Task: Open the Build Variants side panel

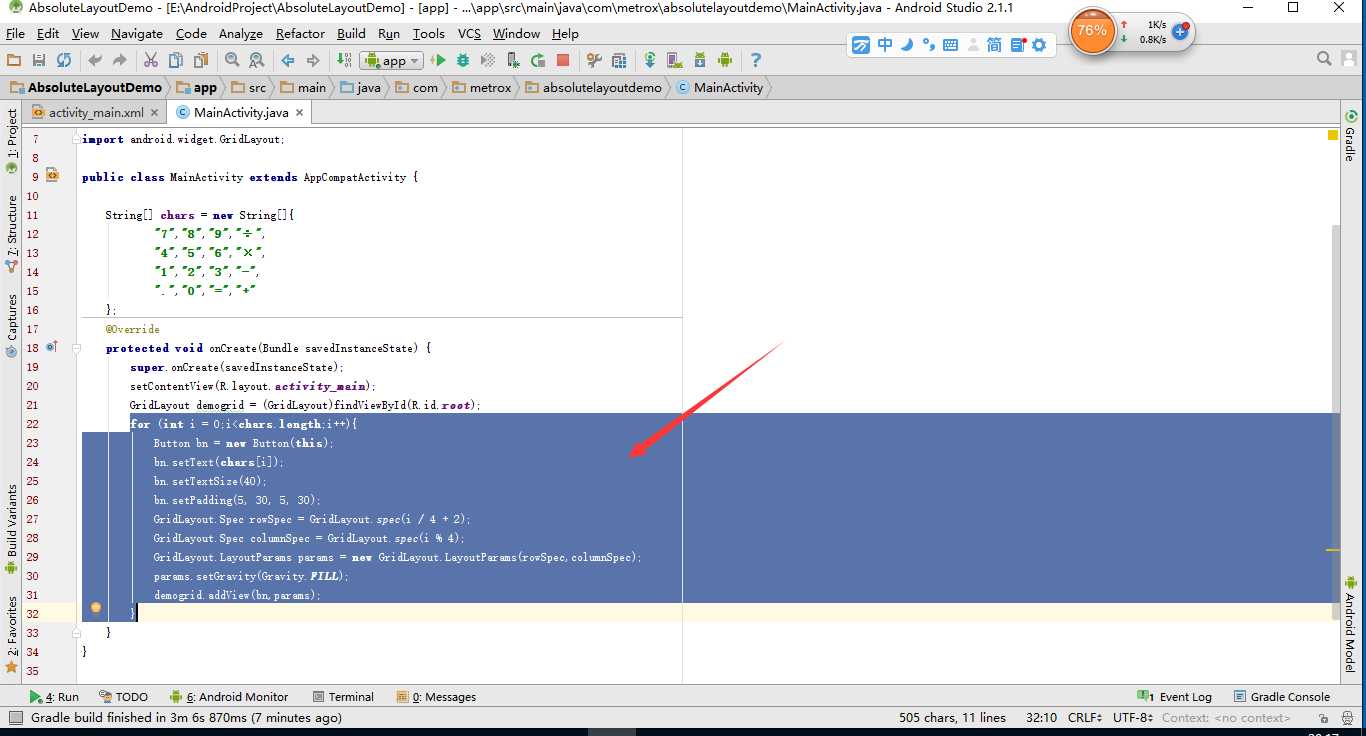Action: tap(12, 528)
